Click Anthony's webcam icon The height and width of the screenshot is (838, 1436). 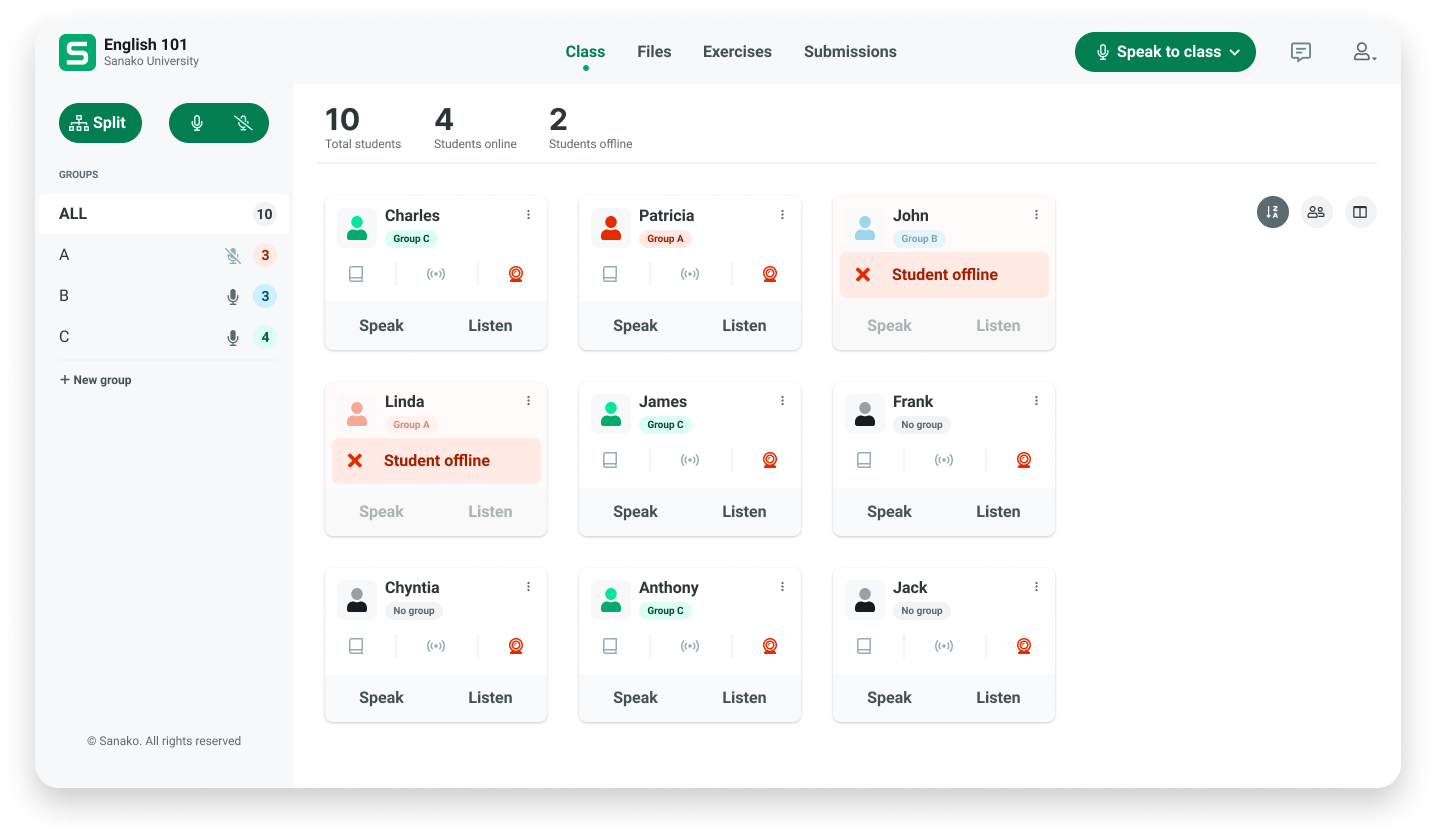tap(770, 646)
